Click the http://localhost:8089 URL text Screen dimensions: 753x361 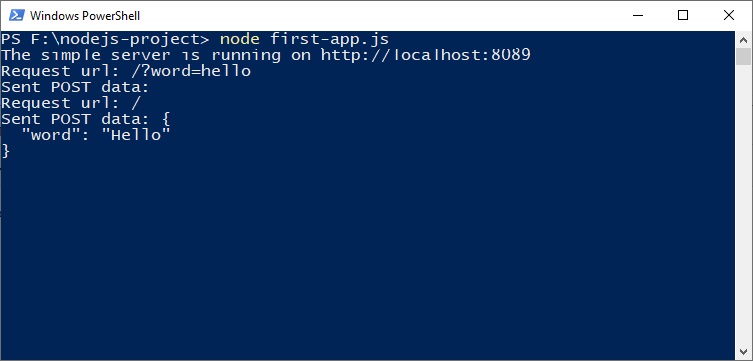click(x=425, y=55)
